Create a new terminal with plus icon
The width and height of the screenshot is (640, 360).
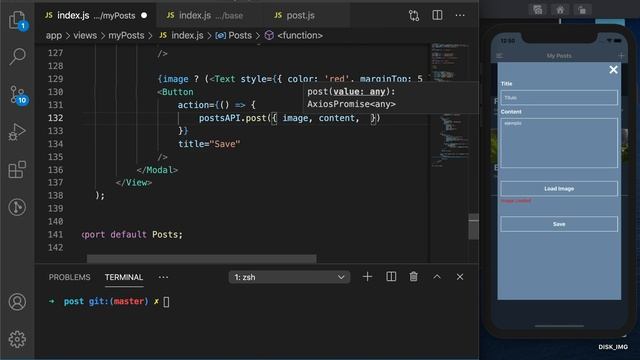pyautogui.click(x=367, y=277)
